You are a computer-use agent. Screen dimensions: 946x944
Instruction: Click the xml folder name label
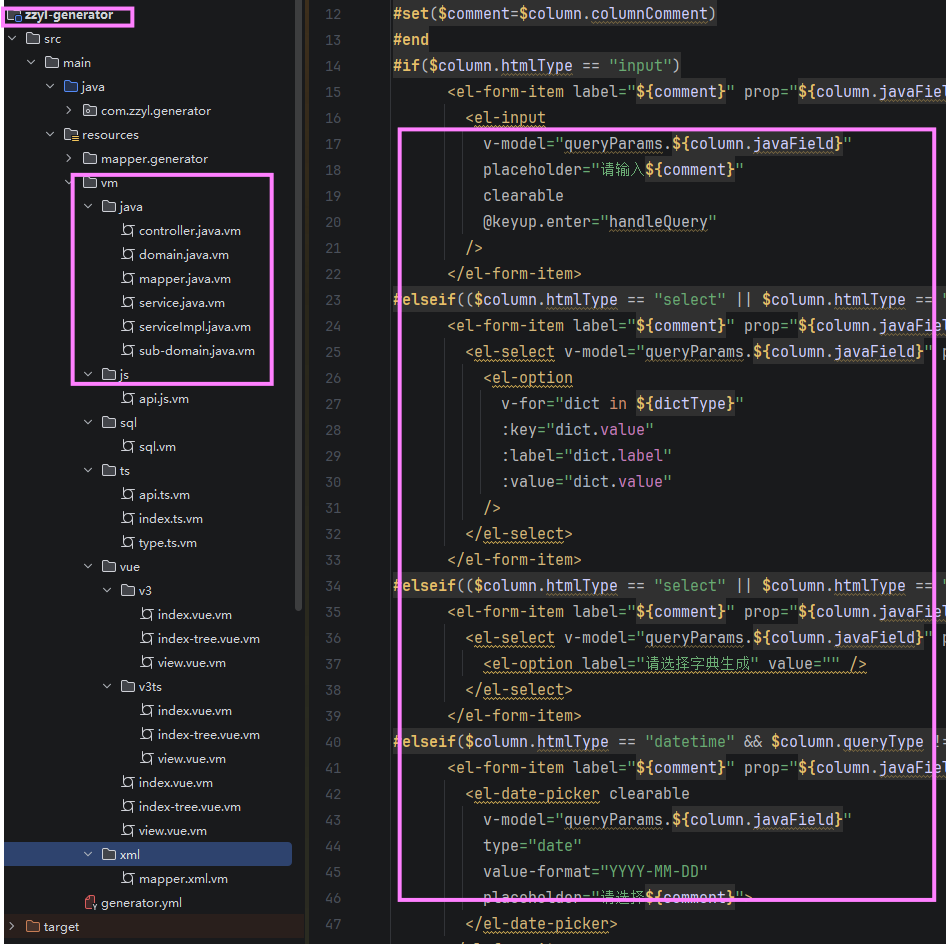pyautogui.click(x=130, y=855)
